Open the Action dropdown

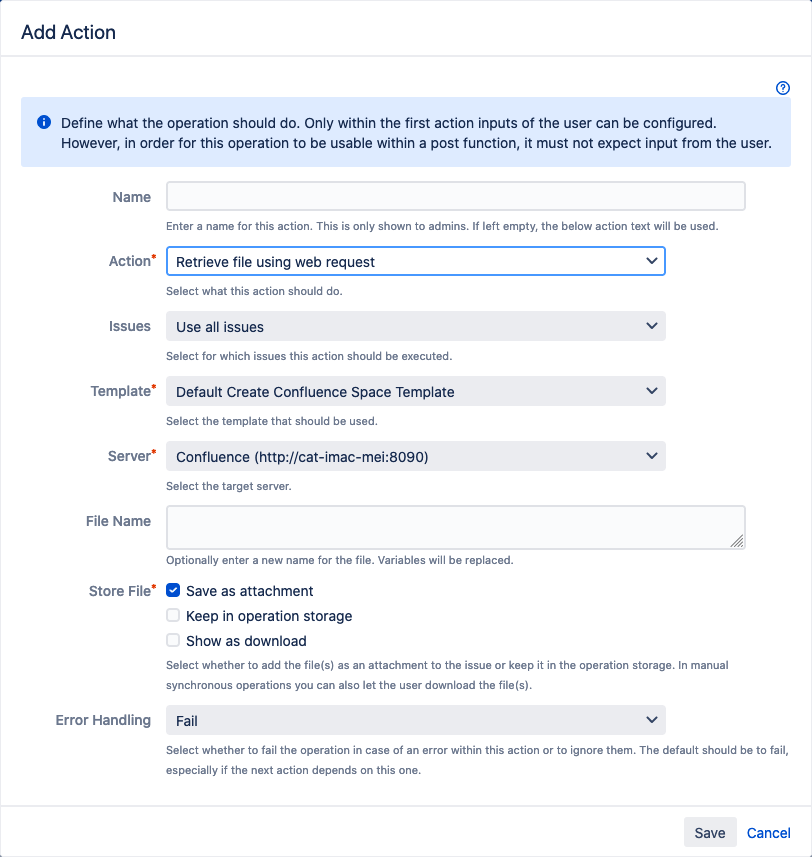[x=415, y=262]
